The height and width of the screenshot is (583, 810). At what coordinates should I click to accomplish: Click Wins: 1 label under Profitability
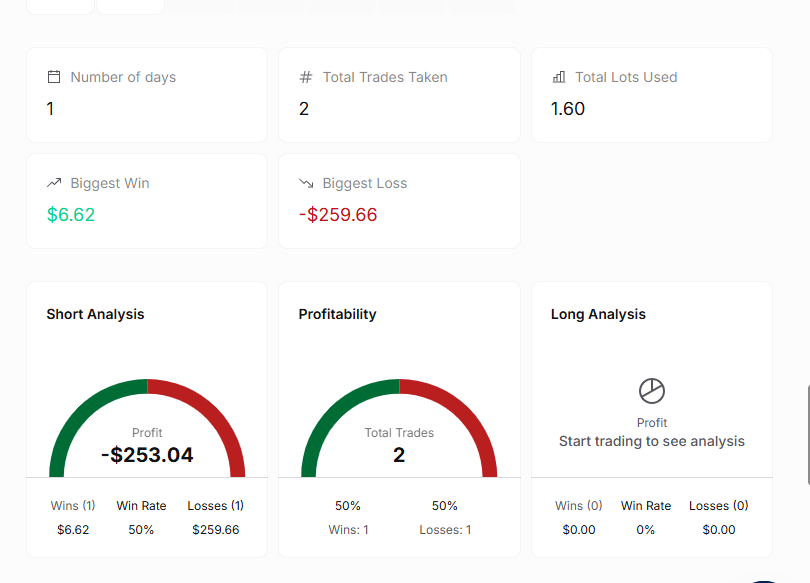(348, 530)
